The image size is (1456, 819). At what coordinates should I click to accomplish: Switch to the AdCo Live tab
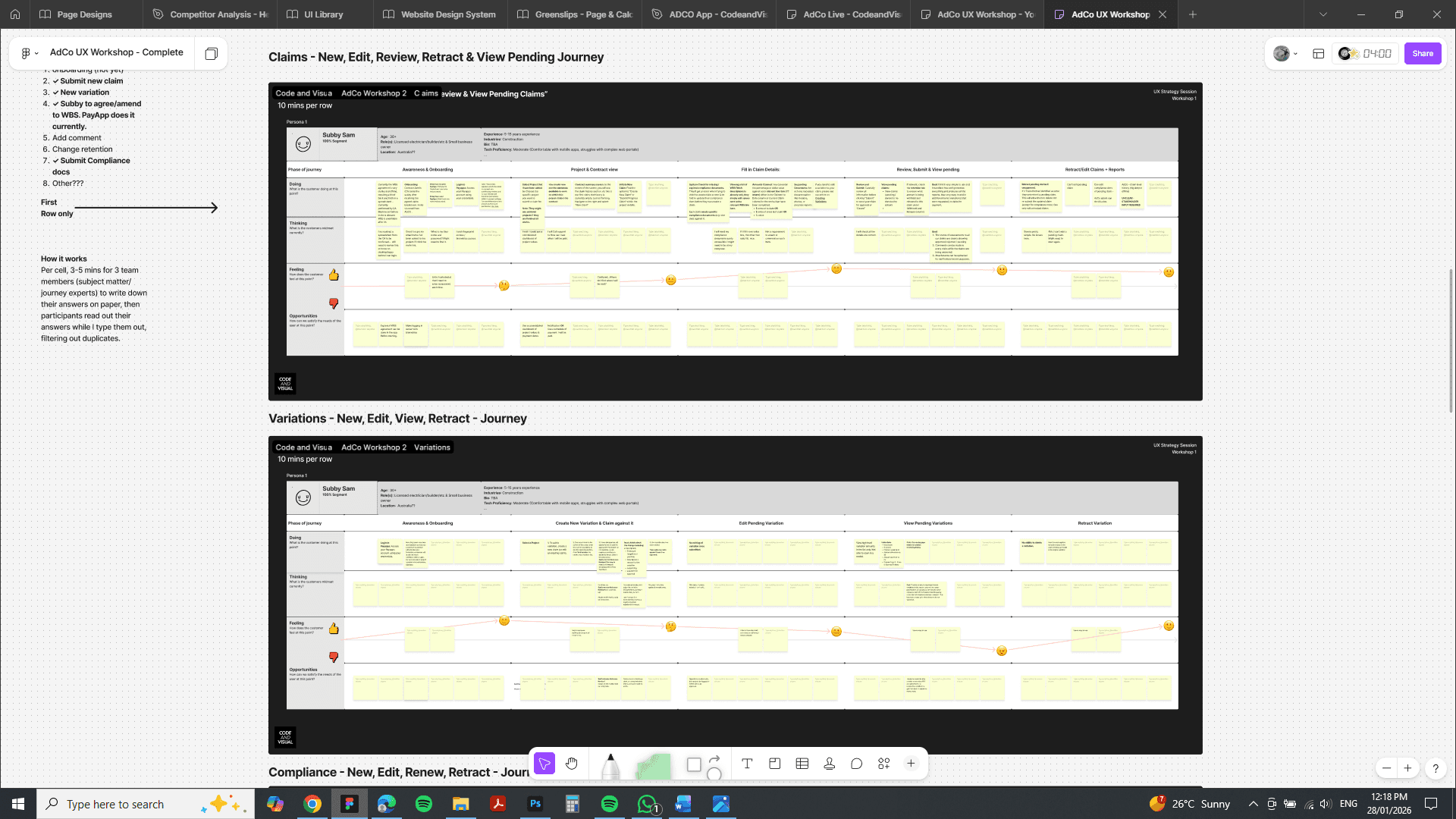pyautogui.click(x=843, y=14)
